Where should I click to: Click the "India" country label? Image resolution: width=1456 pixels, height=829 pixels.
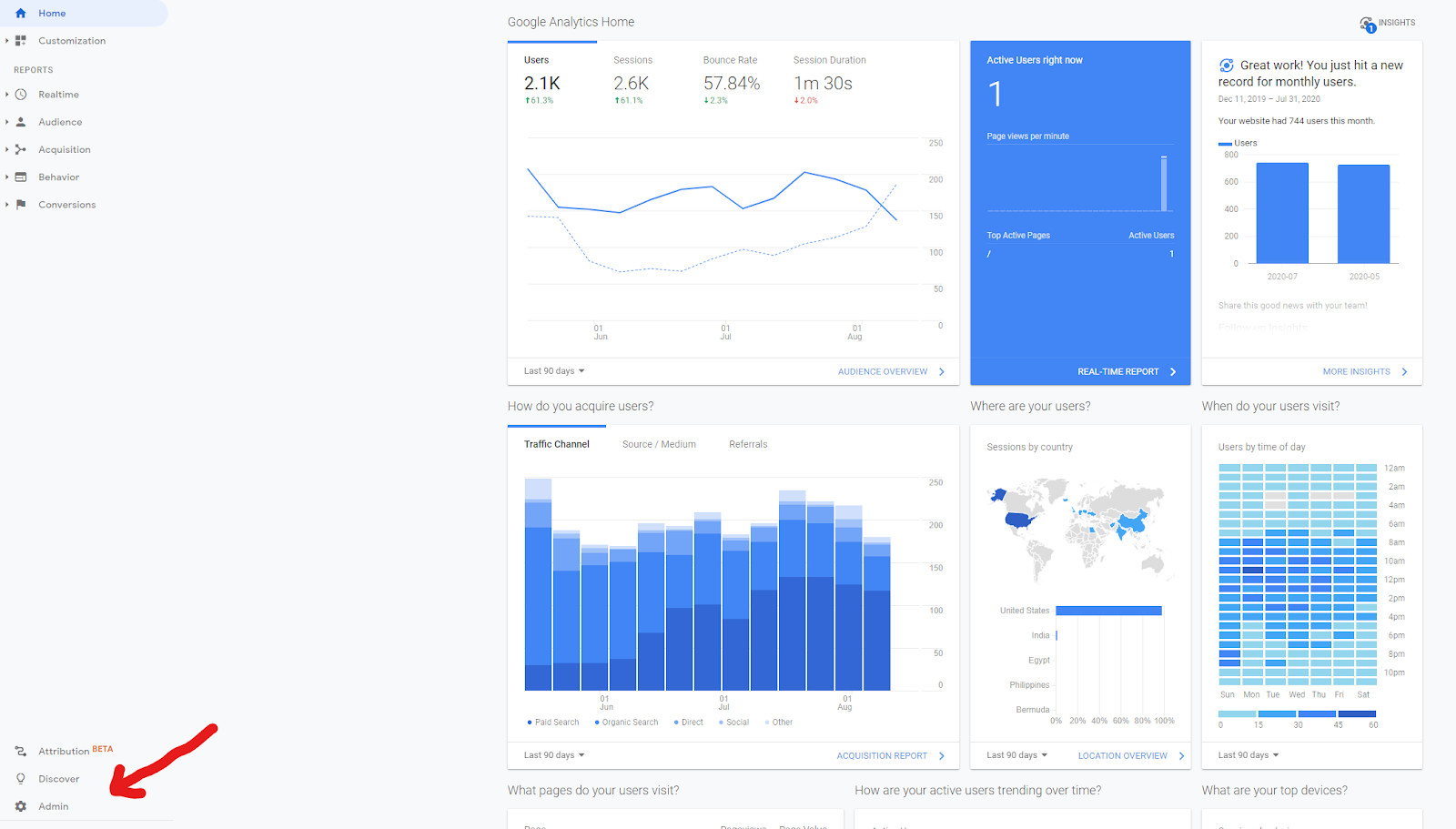tap(1040, 635)
